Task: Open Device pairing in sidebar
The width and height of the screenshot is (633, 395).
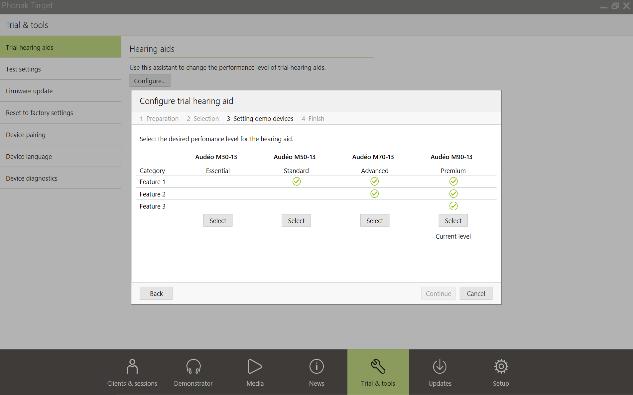Action: pos(61,134)
